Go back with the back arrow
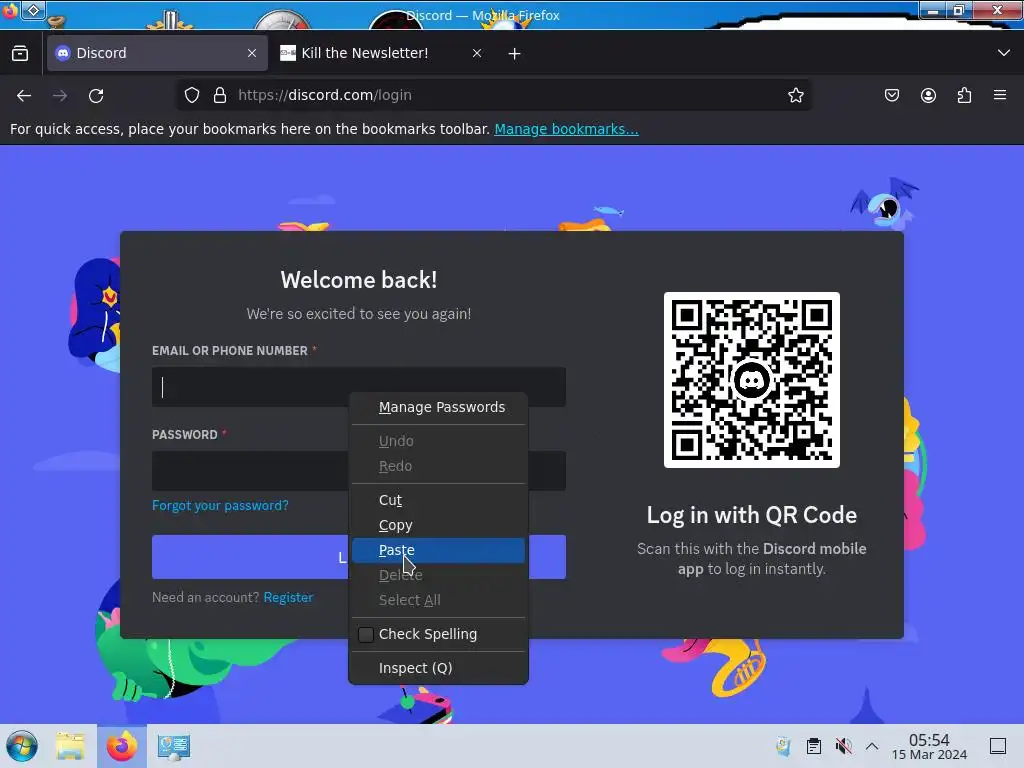The width and height of the screenshot is (1024, 768). tap(24, 95)
